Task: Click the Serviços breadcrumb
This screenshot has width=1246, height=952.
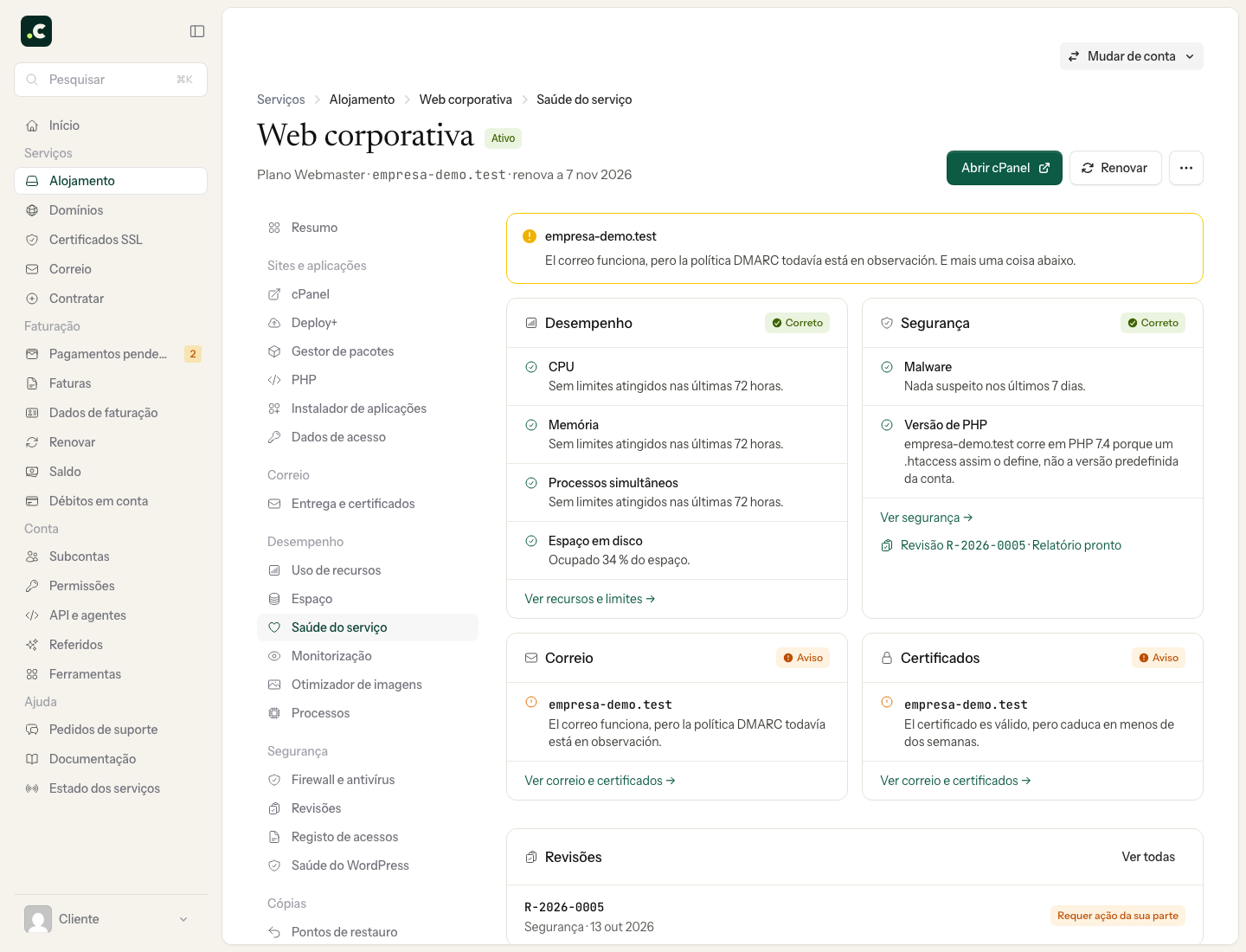Action: pos(281,100)
